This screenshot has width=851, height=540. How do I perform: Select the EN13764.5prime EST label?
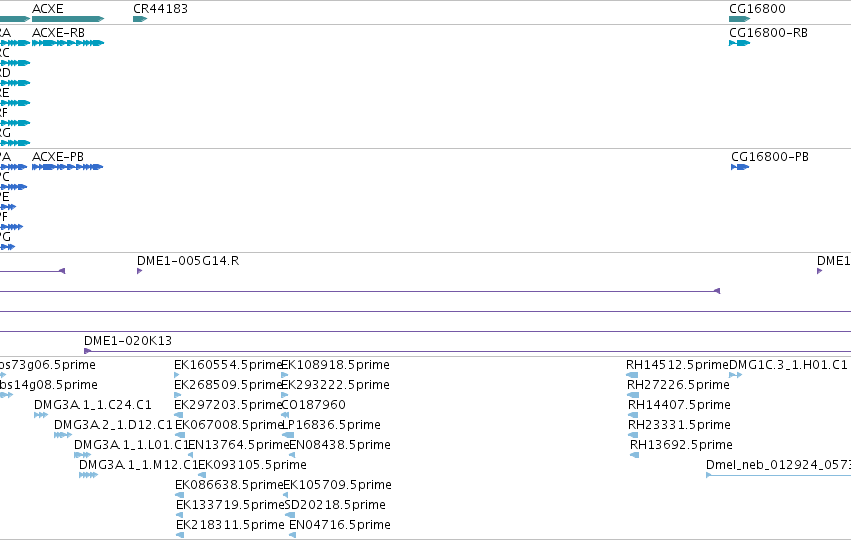[238, 445]
